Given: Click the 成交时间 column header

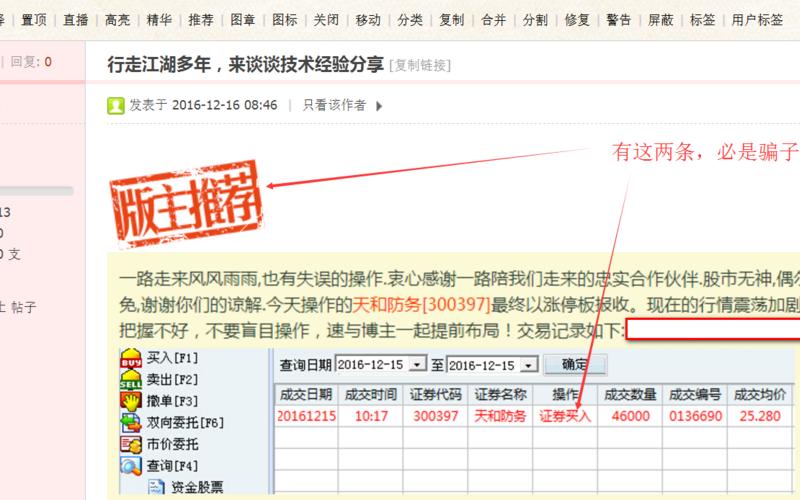Looking at the screenshot, I should pyautogui.click(x=371, y=394).
